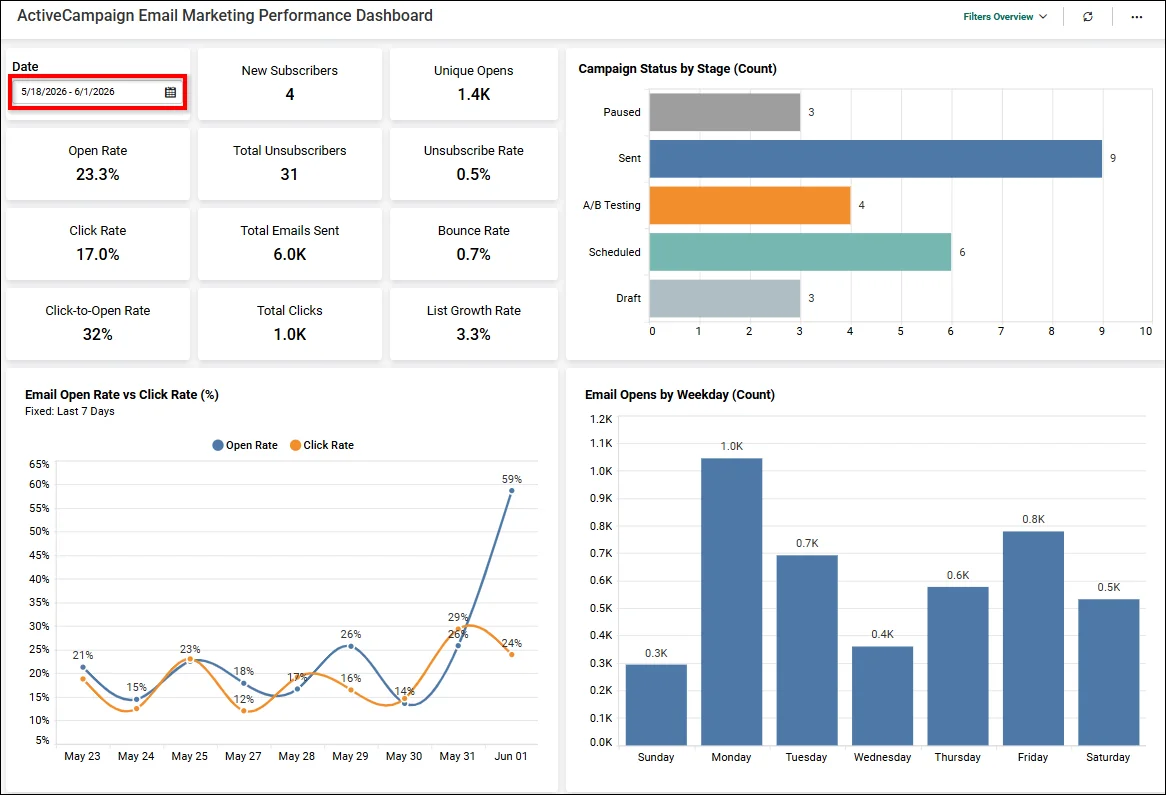
Task: Click the Saturday 0.5K bar
Action: (1108, 672)
